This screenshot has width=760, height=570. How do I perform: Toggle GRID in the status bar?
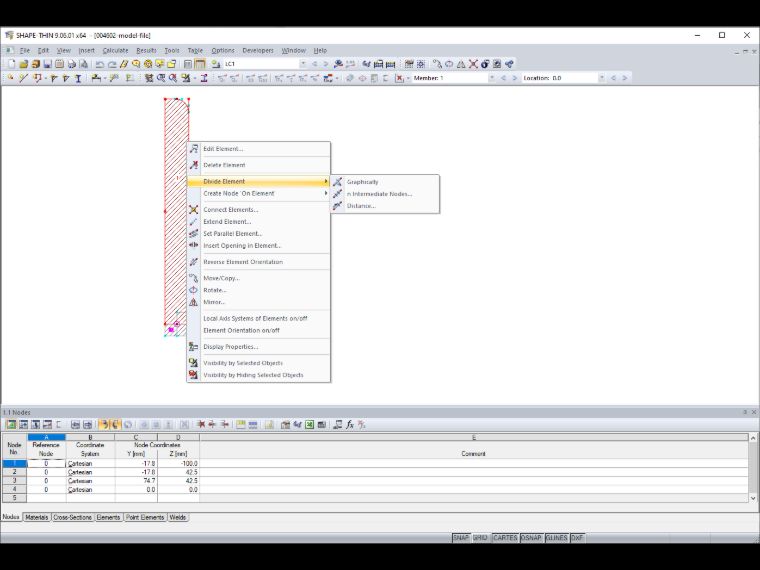point(480,538)
